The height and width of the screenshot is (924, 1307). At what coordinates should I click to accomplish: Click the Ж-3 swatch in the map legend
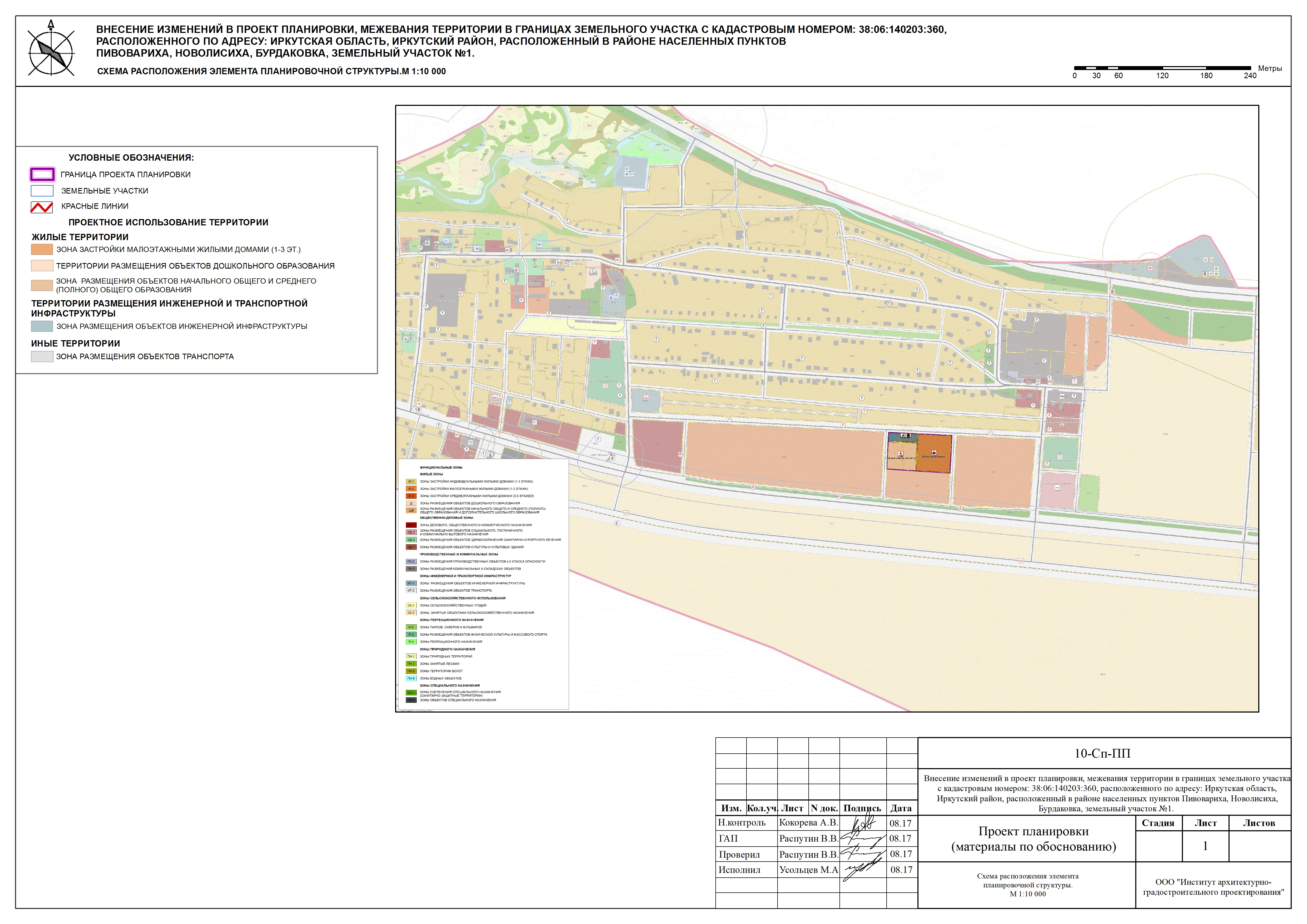(411, 496)
